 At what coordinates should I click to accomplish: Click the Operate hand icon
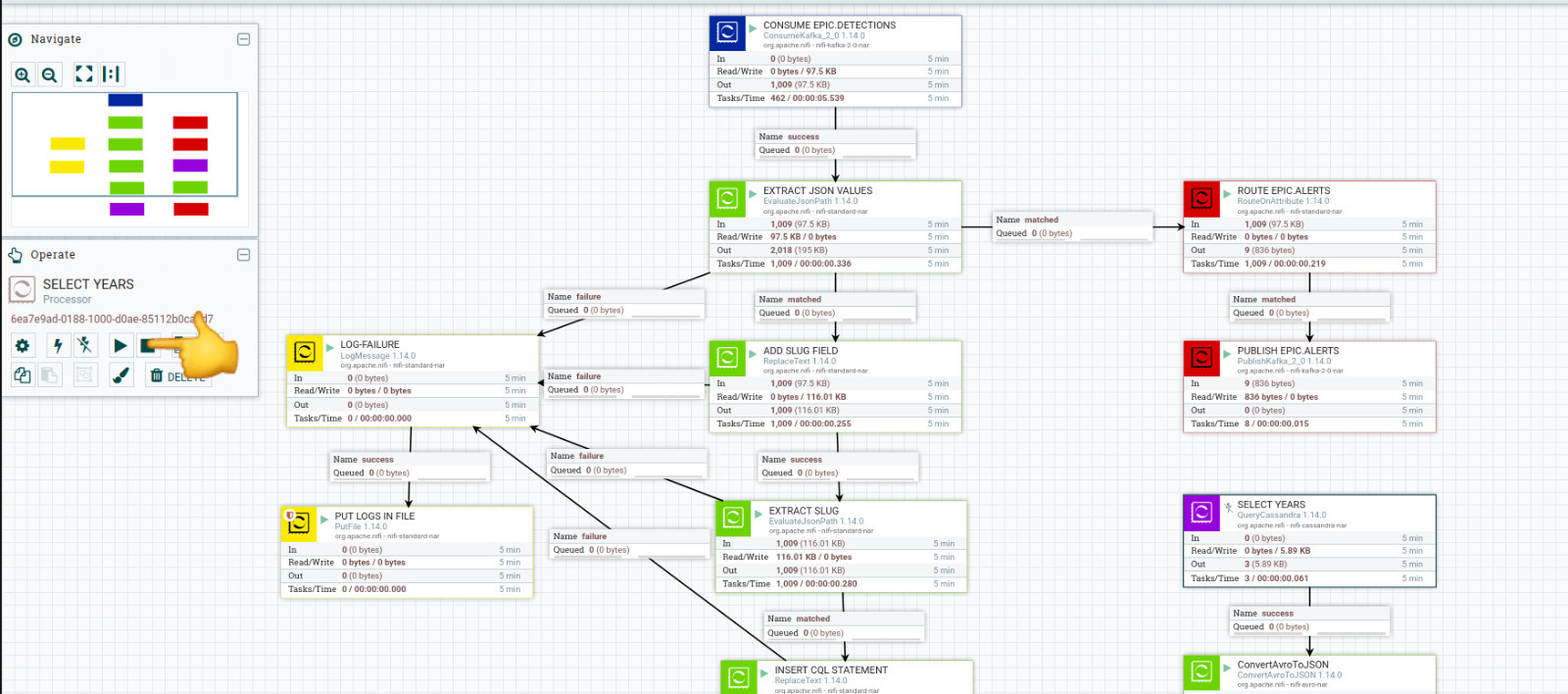point(16,255)
